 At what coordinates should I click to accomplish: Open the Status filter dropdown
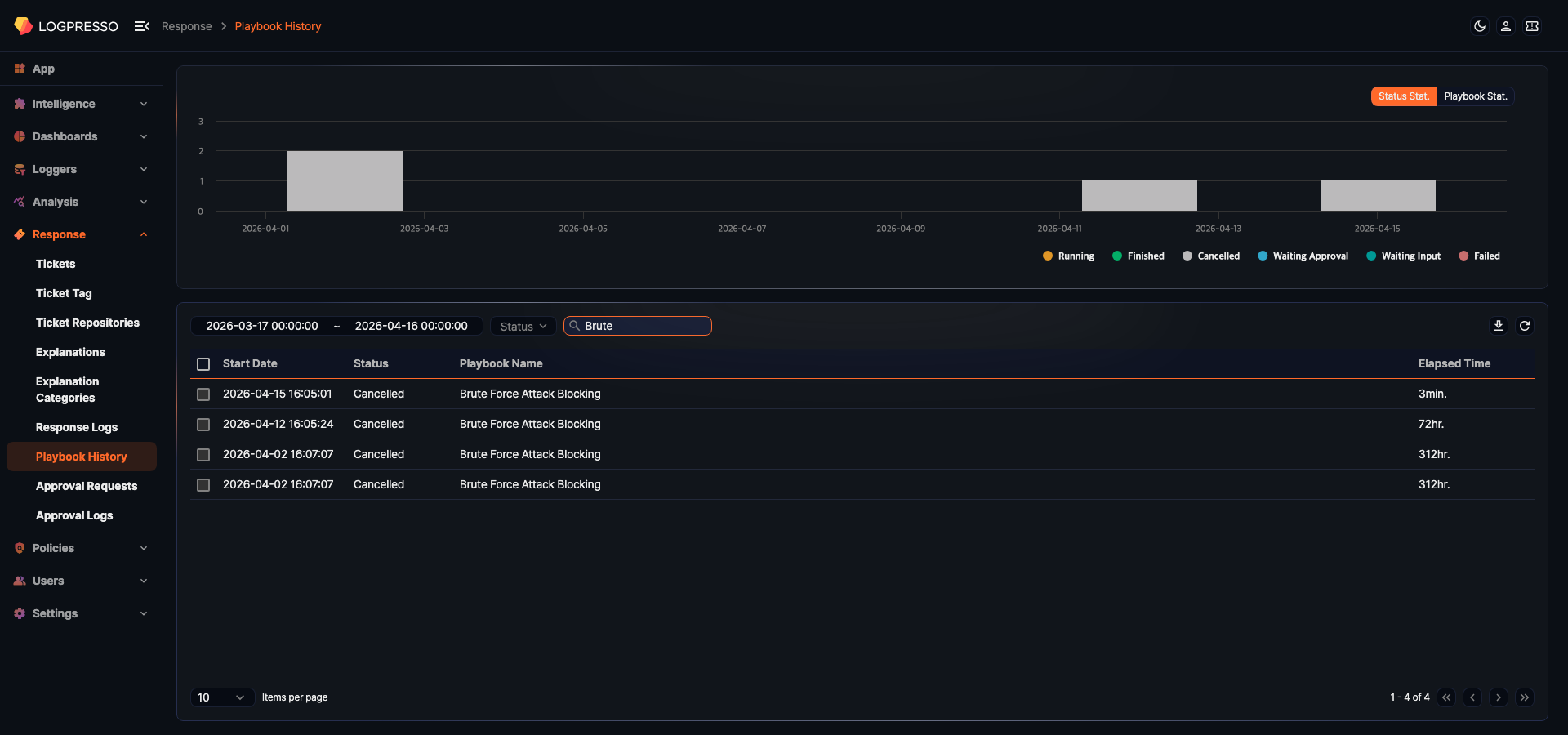[x=522, y=326]
